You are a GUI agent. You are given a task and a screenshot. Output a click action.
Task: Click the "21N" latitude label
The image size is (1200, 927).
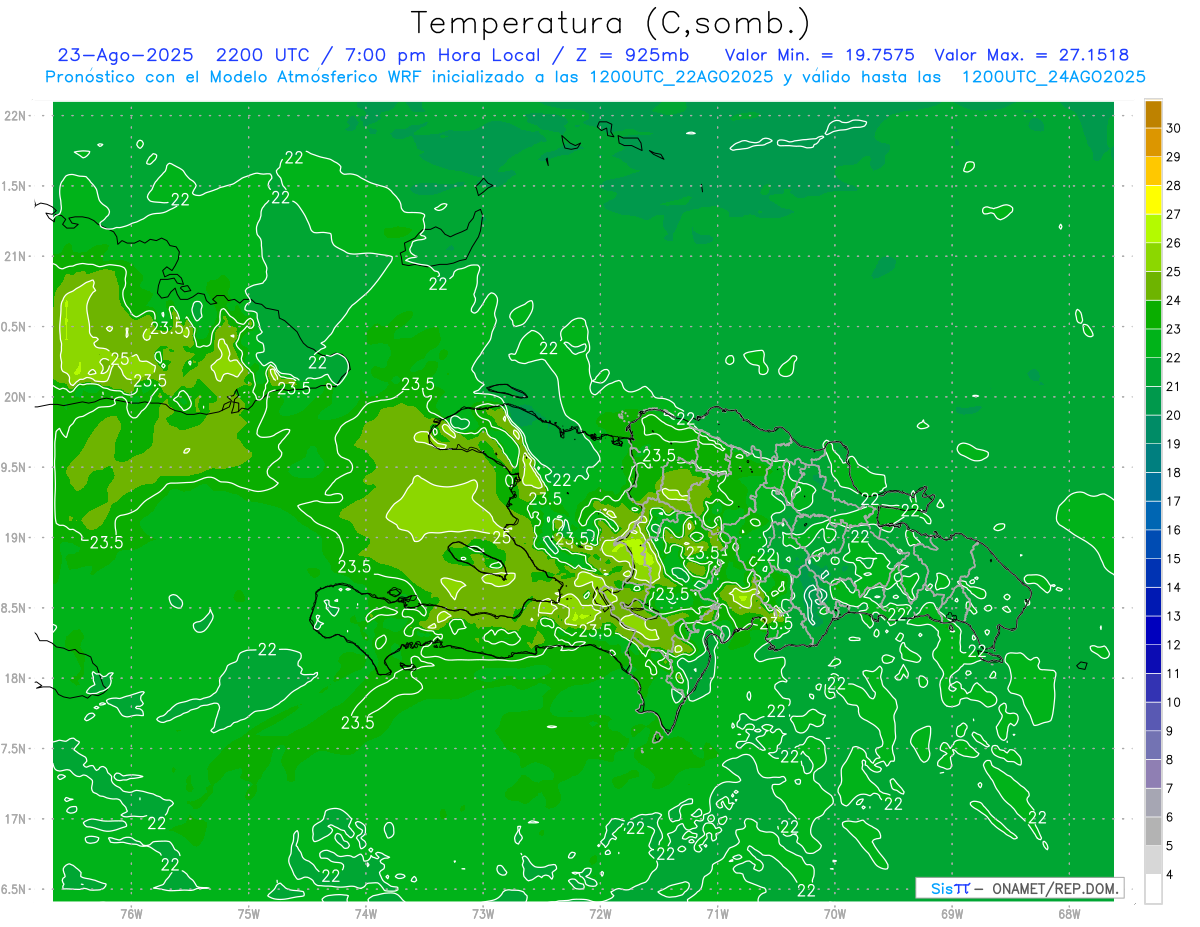tap(14, 257)
